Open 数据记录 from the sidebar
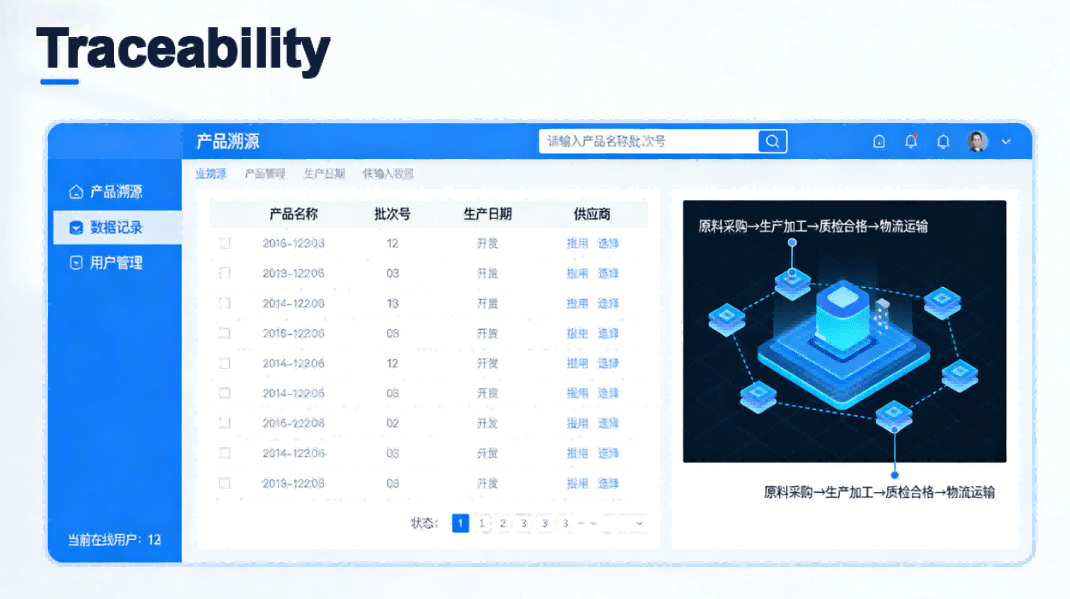The width and height of the screenshot is (1070, 599). [113, 227]
